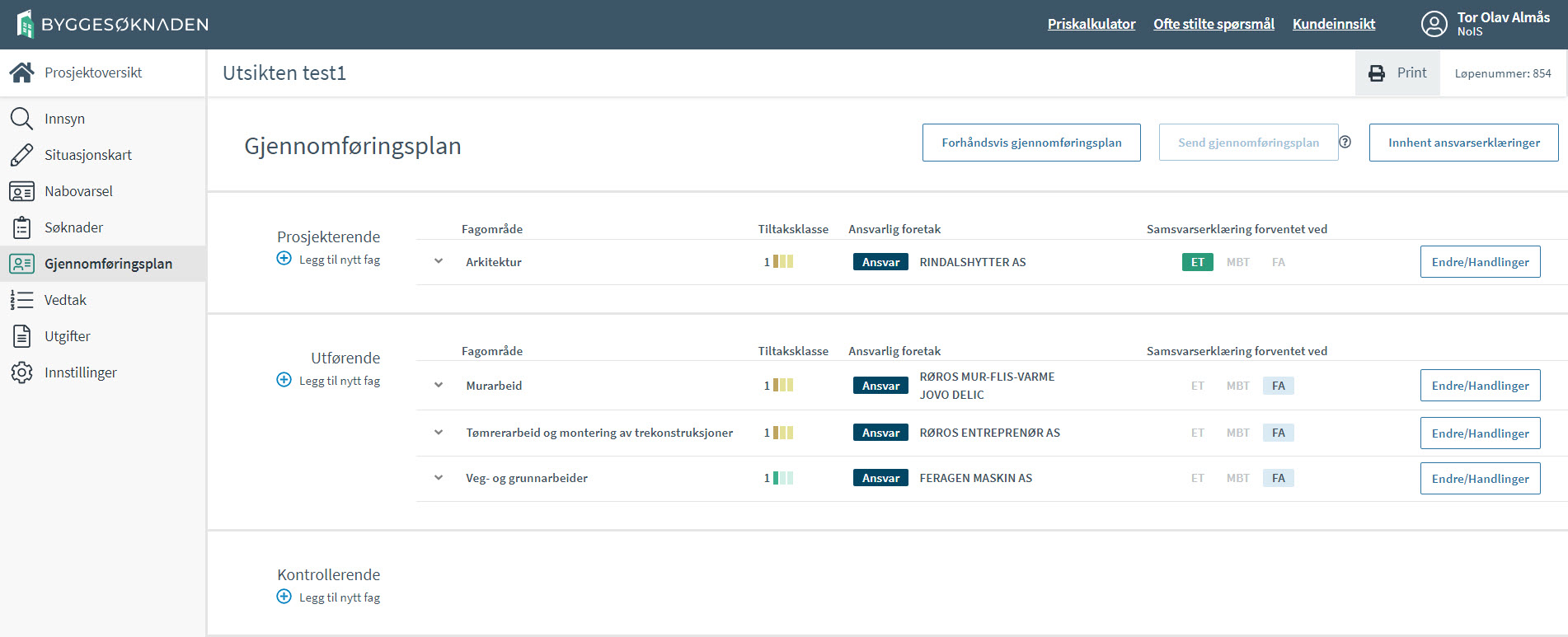Click the Innstillinger gear icon
This screenshot has width=1568, height=637.
(21, 372)
